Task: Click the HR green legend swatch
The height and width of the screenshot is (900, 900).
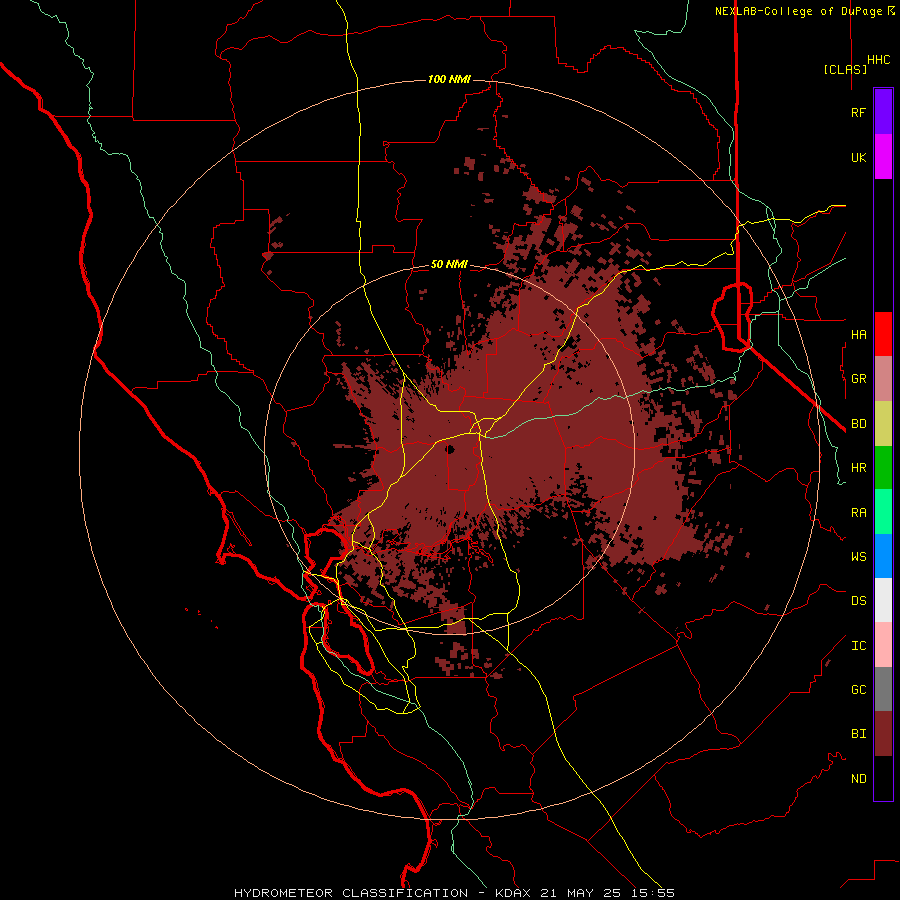Action: pos(883,468)
